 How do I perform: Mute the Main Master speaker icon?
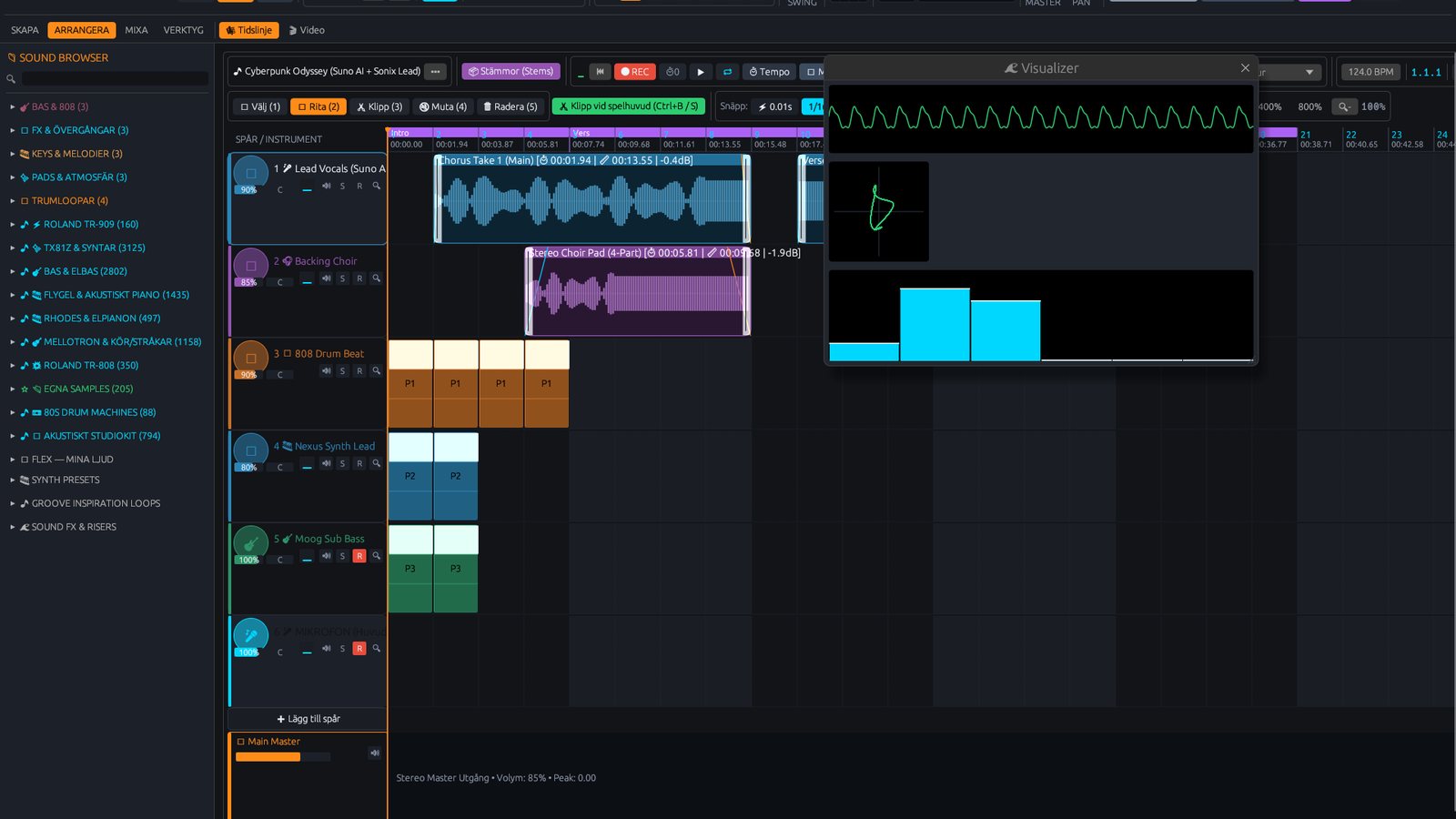coord(374,753)
